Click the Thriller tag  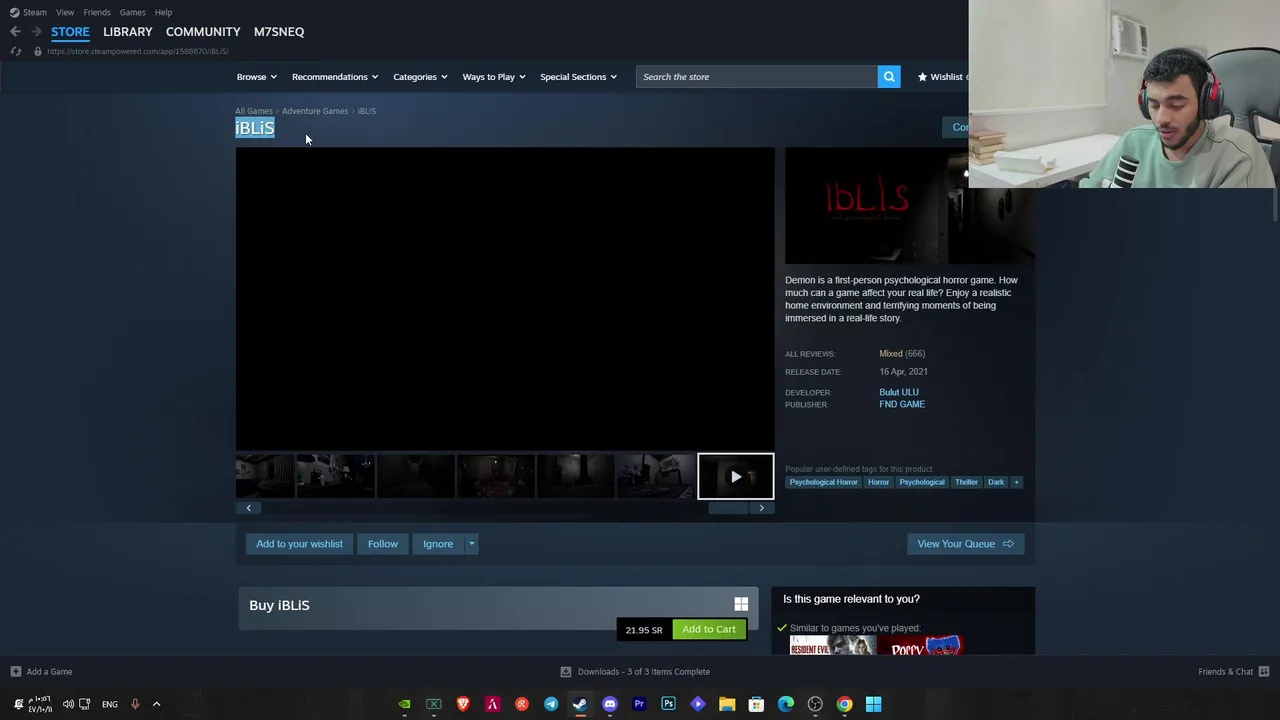pos(966,482)
